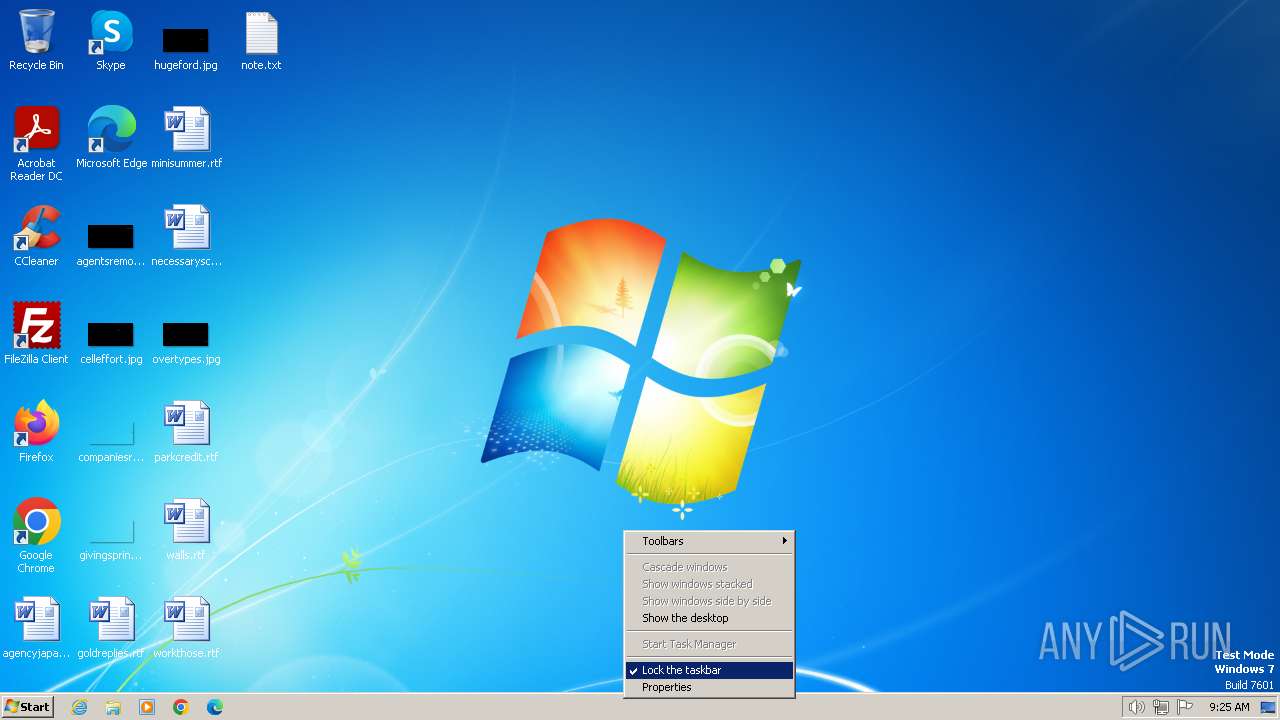
Task: Select the minisummer.rtf document icon
Action: (186, 138)
